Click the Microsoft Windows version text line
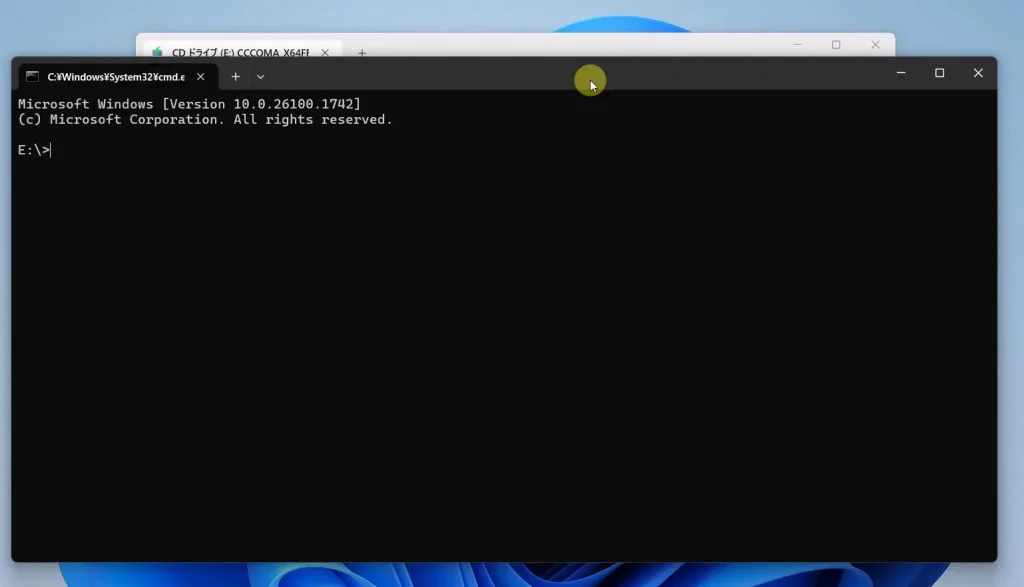This screenshot has height=587, width=1024. coord(189,104)
